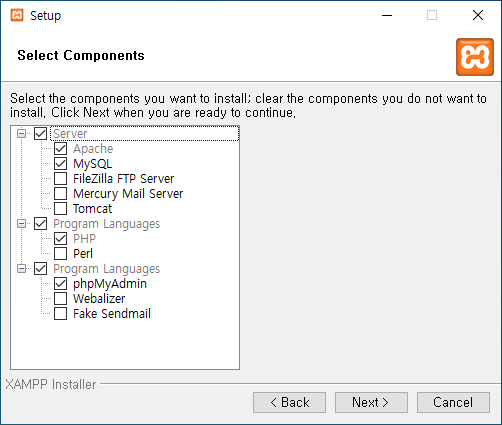Enable the Perl language checkbox
This screenshot has width=502, height=425.
coord(60,253)
